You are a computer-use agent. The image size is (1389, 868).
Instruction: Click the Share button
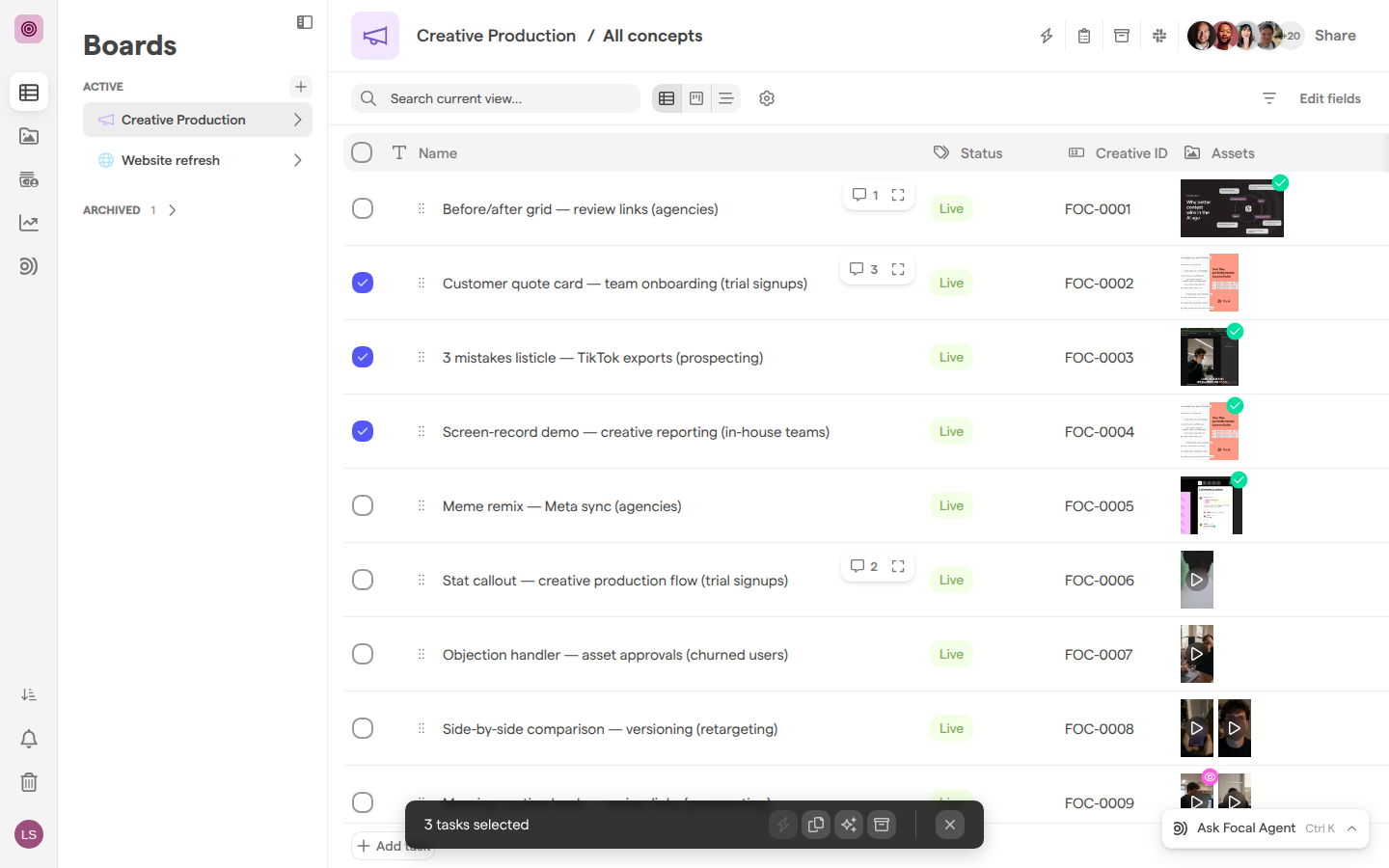pos(1335,36)
